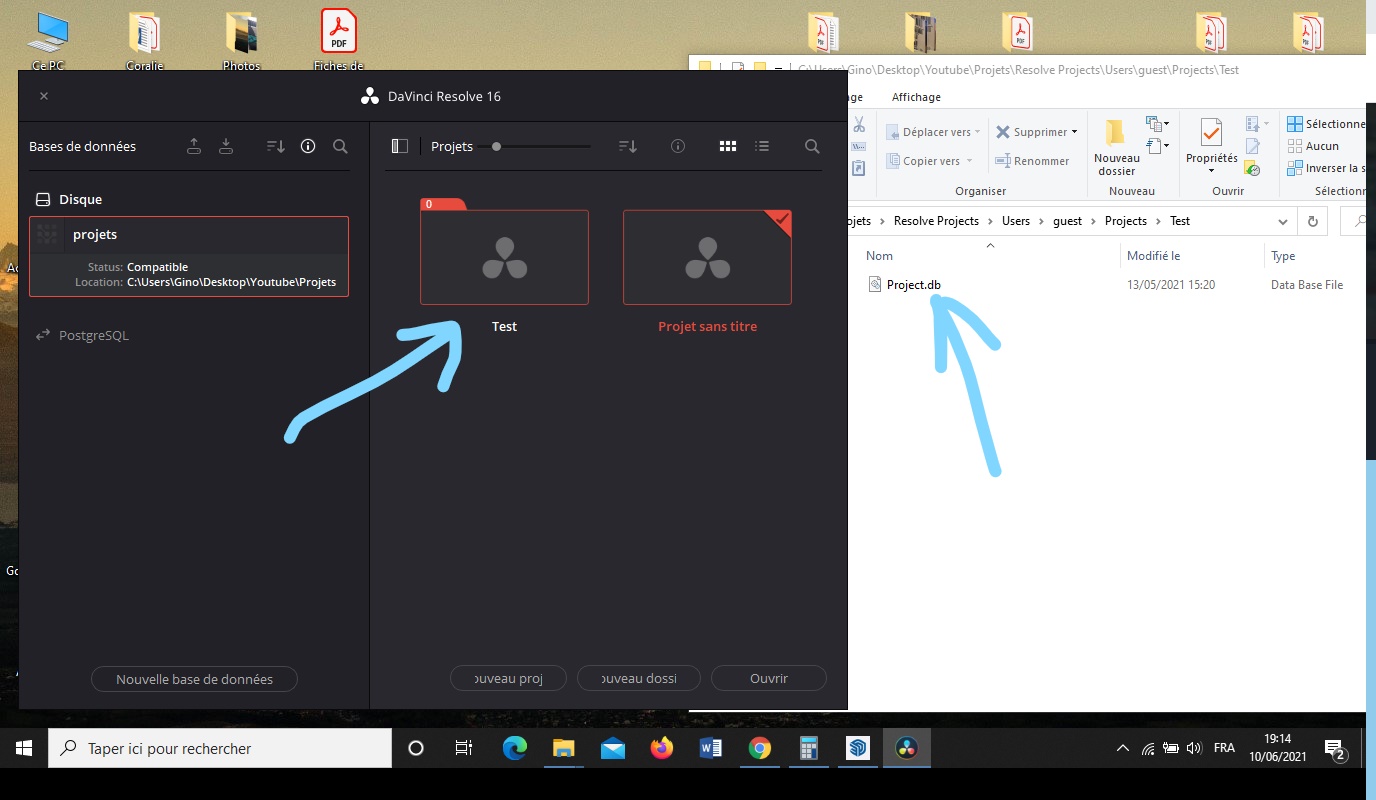Open Déplacer vers dropdown in Explorer
The image size is (1376, 800).
coord(934,132)
